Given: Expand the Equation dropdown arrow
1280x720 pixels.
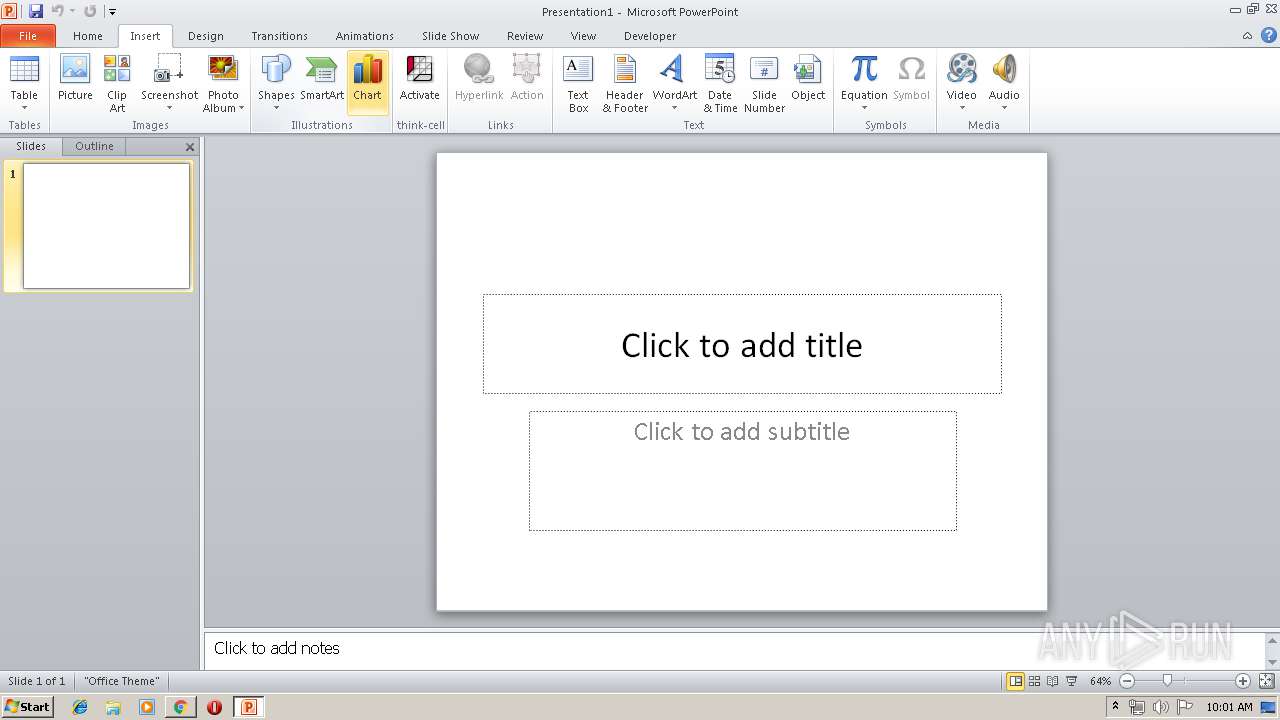Looking at the screenshot, I should [x=864, y=108].
